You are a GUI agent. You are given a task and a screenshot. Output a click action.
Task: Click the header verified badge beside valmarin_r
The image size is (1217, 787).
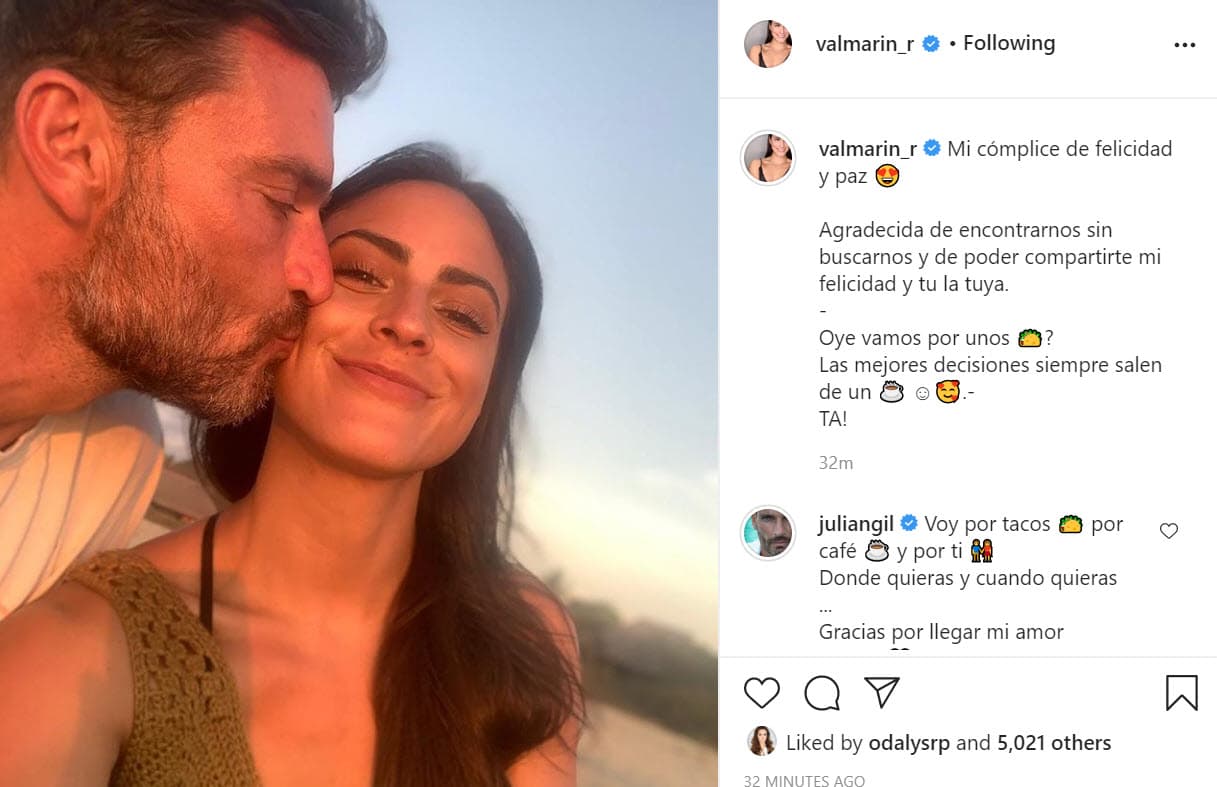(x=931, y=44)
